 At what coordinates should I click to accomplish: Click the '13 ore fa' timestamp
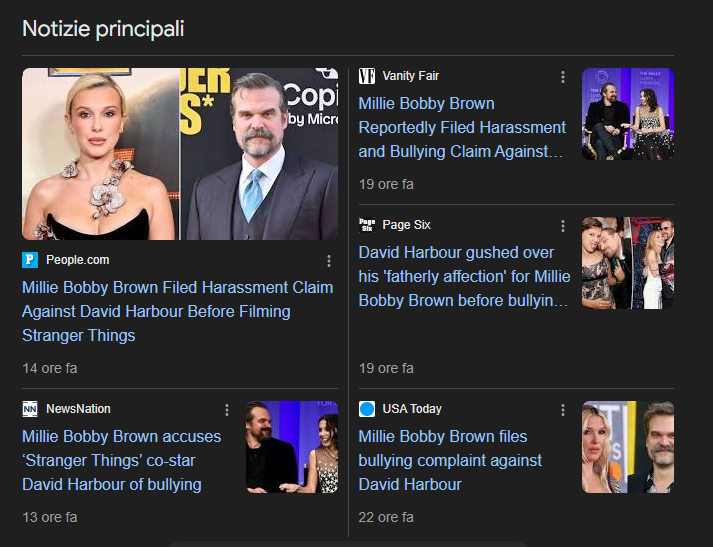[50, 517]
